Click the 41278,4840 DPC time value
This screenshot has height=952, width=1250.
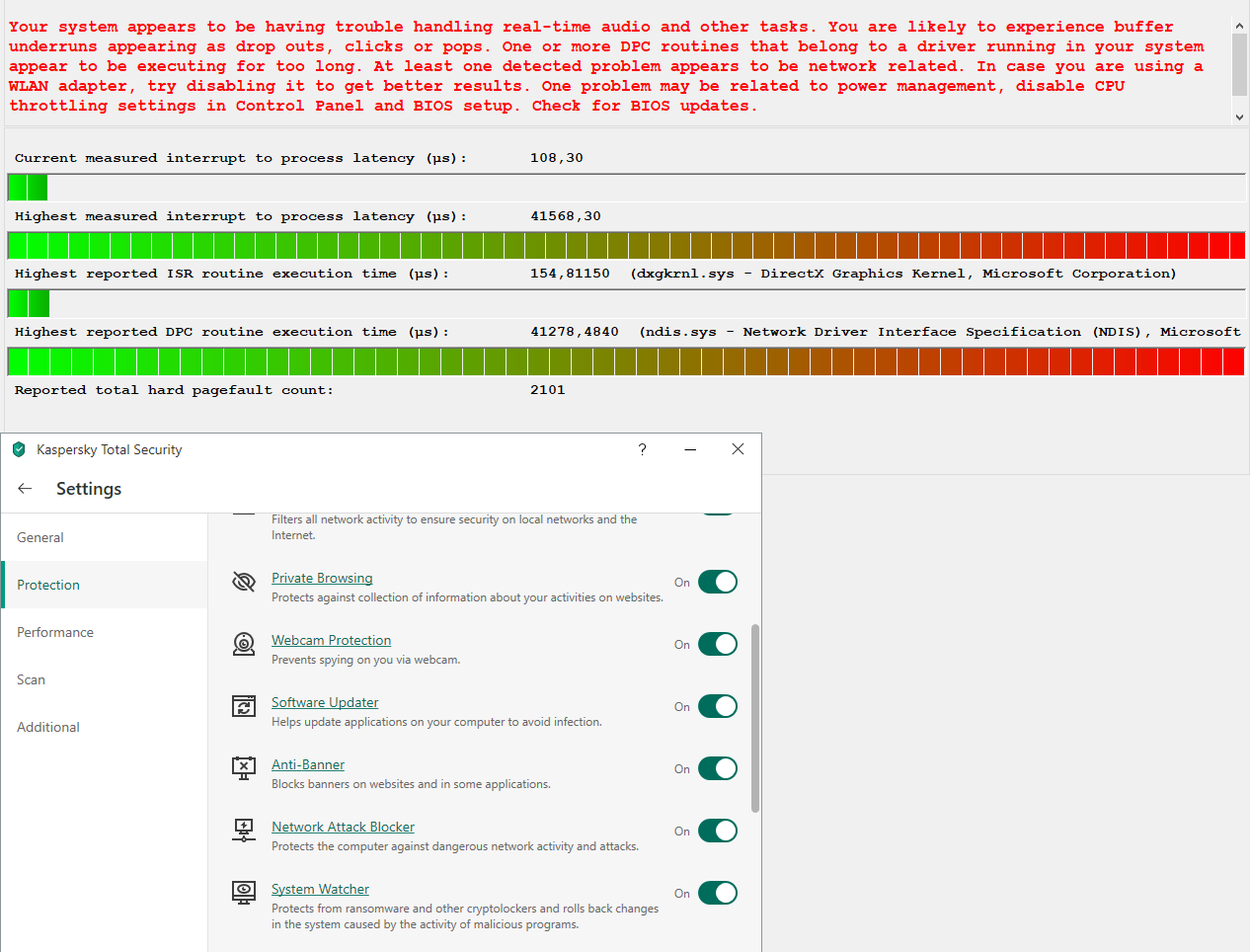(x=575, y=332)
